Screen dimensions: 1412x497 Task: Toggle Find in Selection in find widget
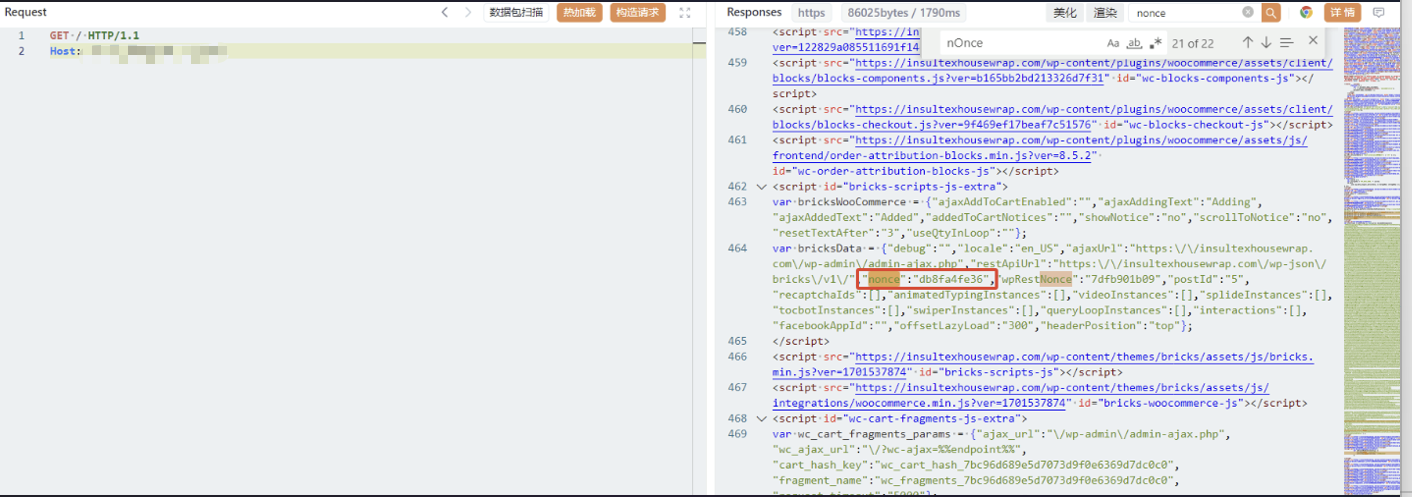[x=1287, y=43]
